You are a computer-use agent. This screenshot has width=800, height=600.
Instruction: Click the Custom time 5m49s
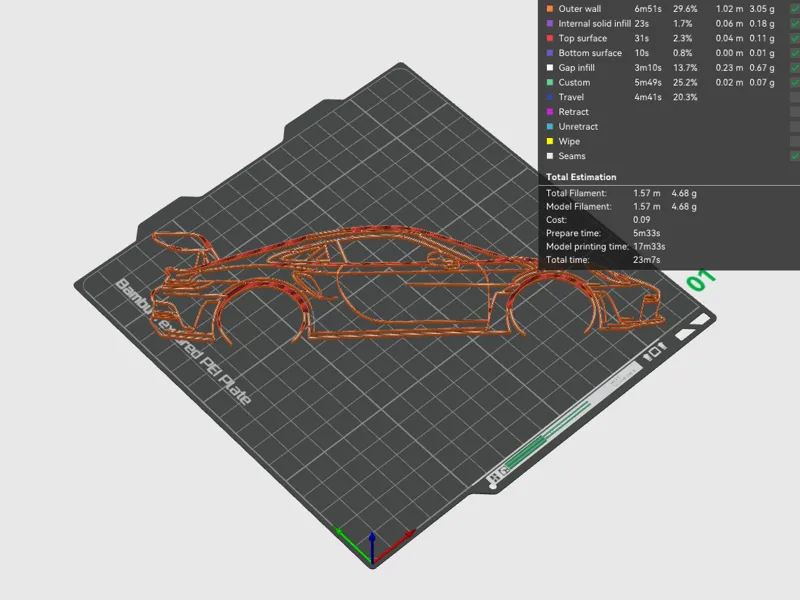click(x=648, y=83)
